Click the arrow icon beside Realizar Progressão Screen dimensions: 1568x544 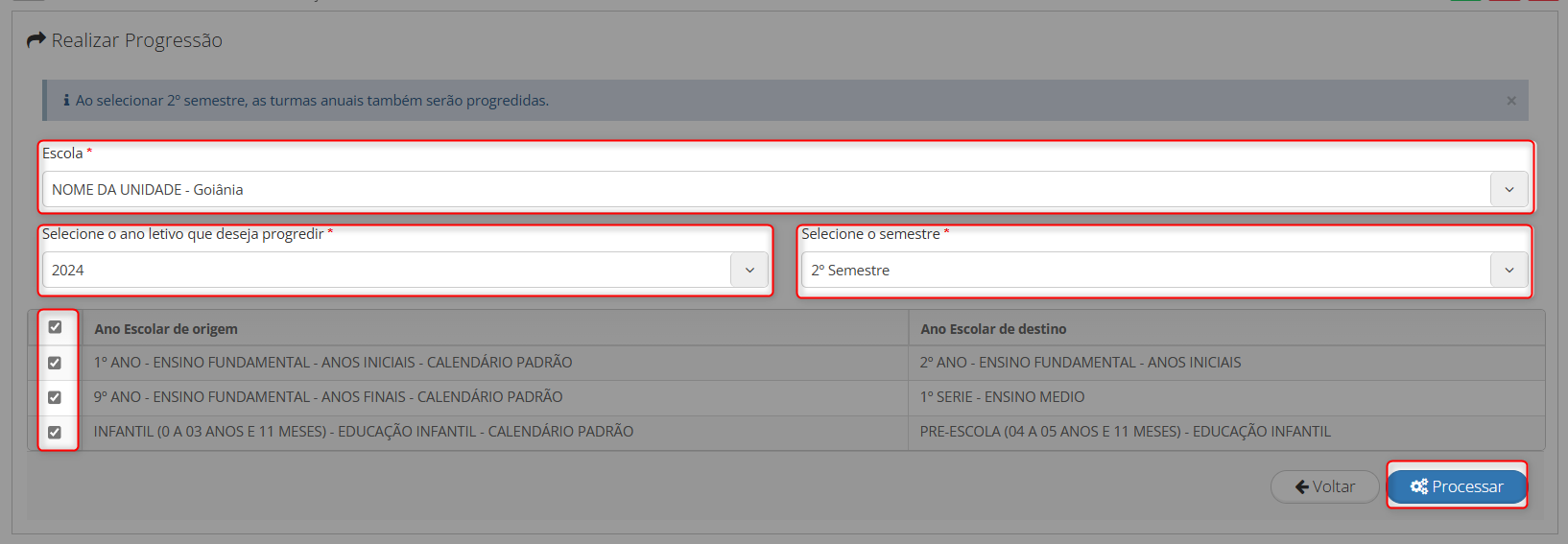[36, 40]
